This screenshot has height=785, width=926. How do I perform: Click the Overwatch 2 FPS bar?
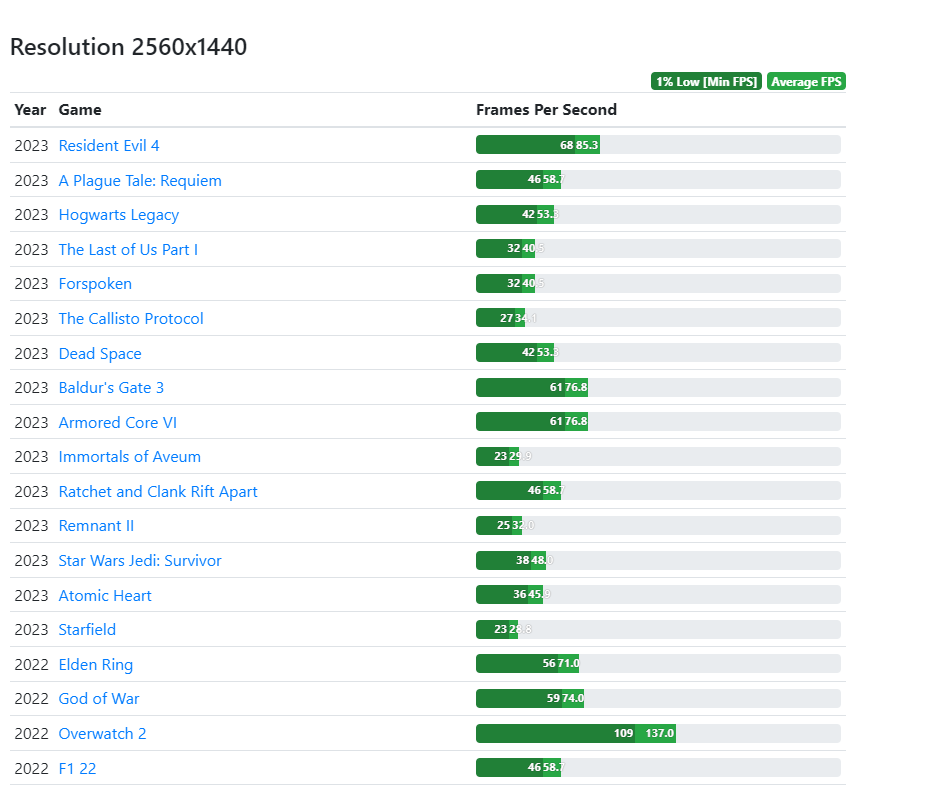click(658, 734)
